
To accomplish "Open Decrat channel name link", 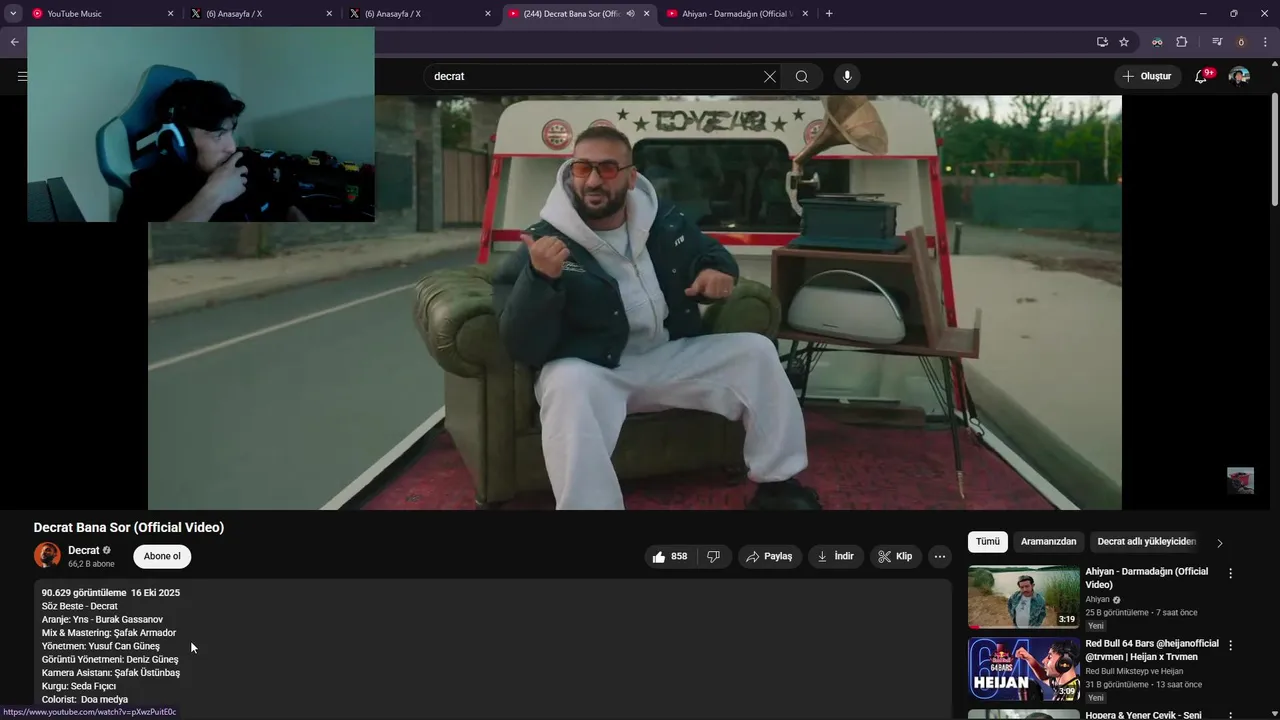I will [x=84, y=550].
